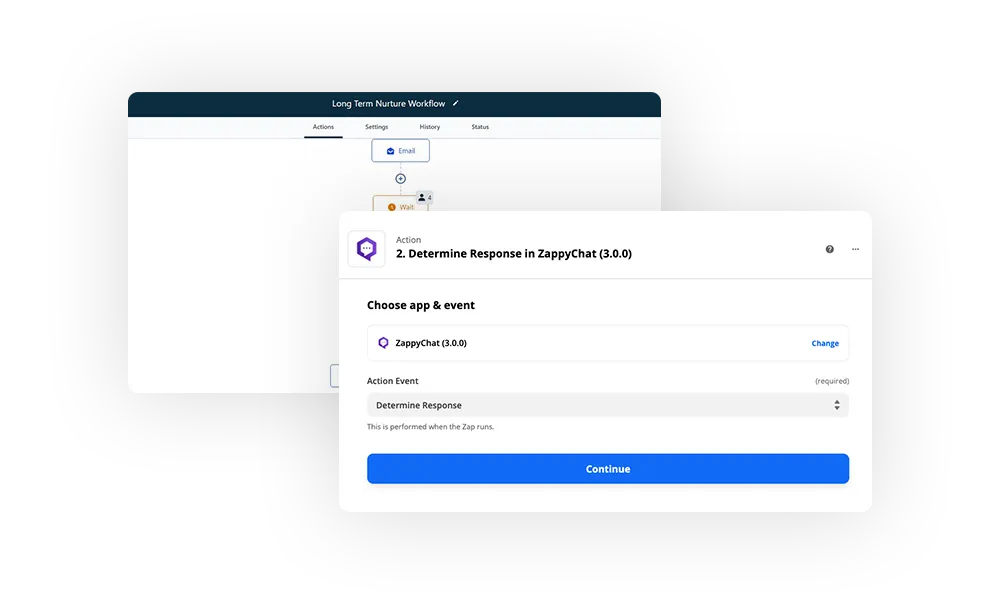Image resolution: width=997 pixels, height=613 pixels.
Task: Click the small ZappyChat icon in the app field
Action: click(x=383, y=343)
